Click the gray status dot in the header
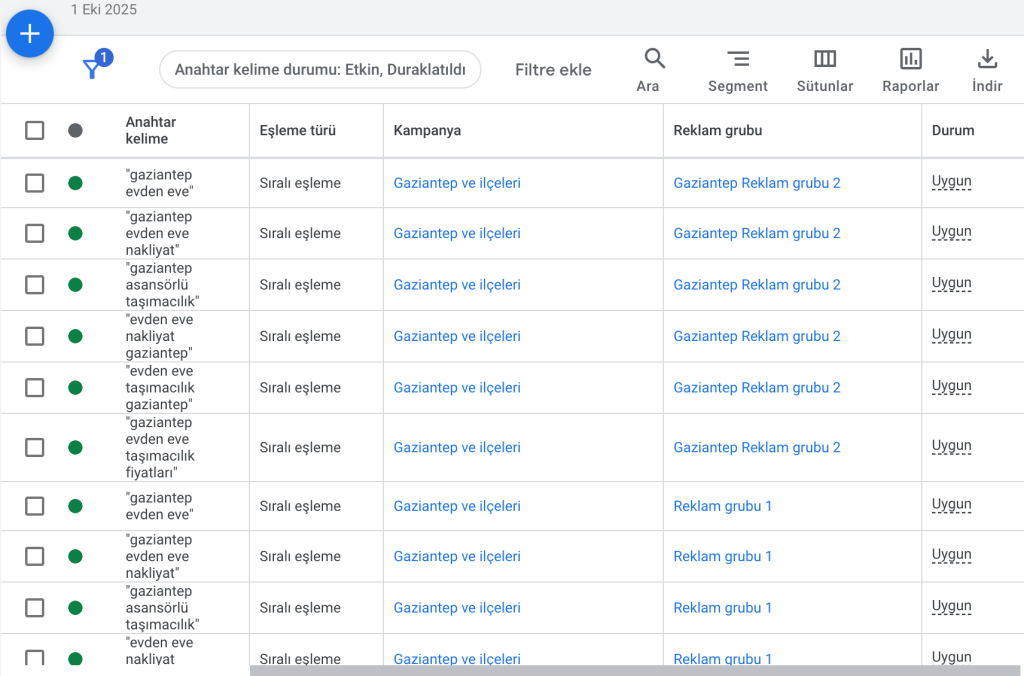The width and height of the screenshot is (1024, 676). coord(75,130)
